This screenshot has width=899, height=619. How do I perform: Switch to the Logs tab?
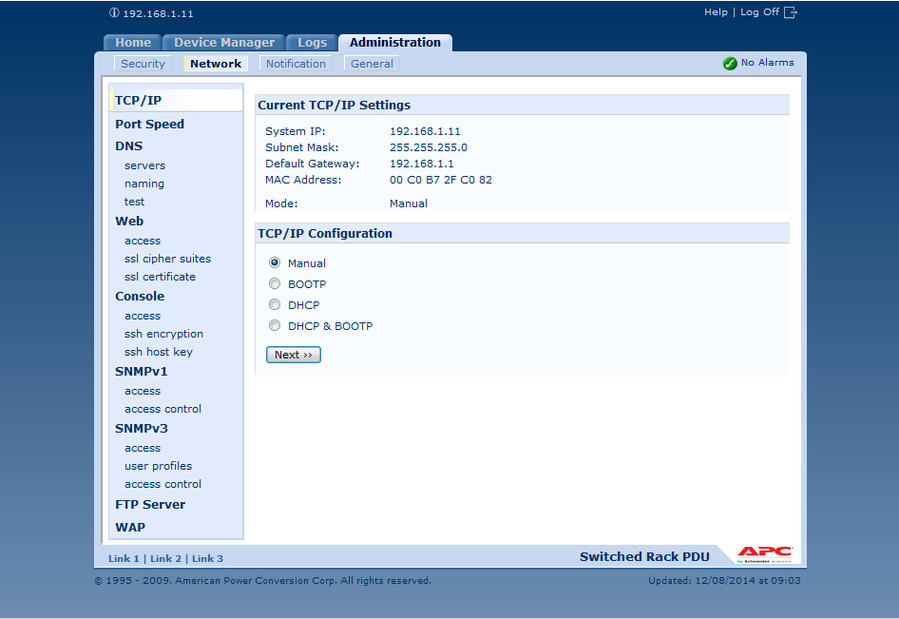312,43
